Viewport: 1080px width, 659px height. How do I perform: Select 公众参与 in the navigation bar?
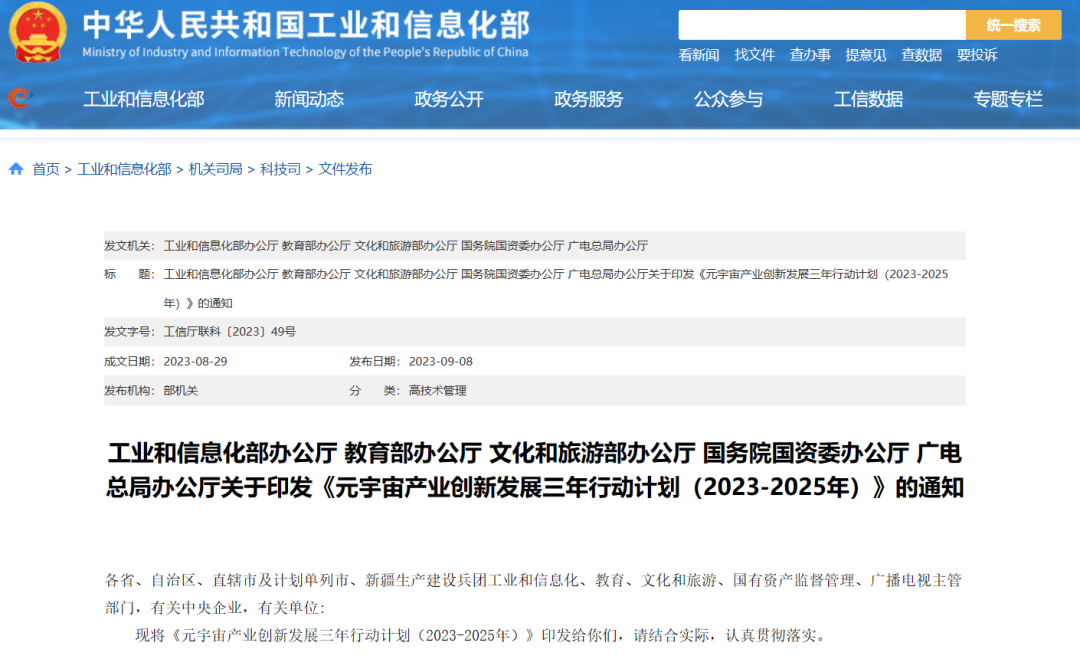point(727,99)
